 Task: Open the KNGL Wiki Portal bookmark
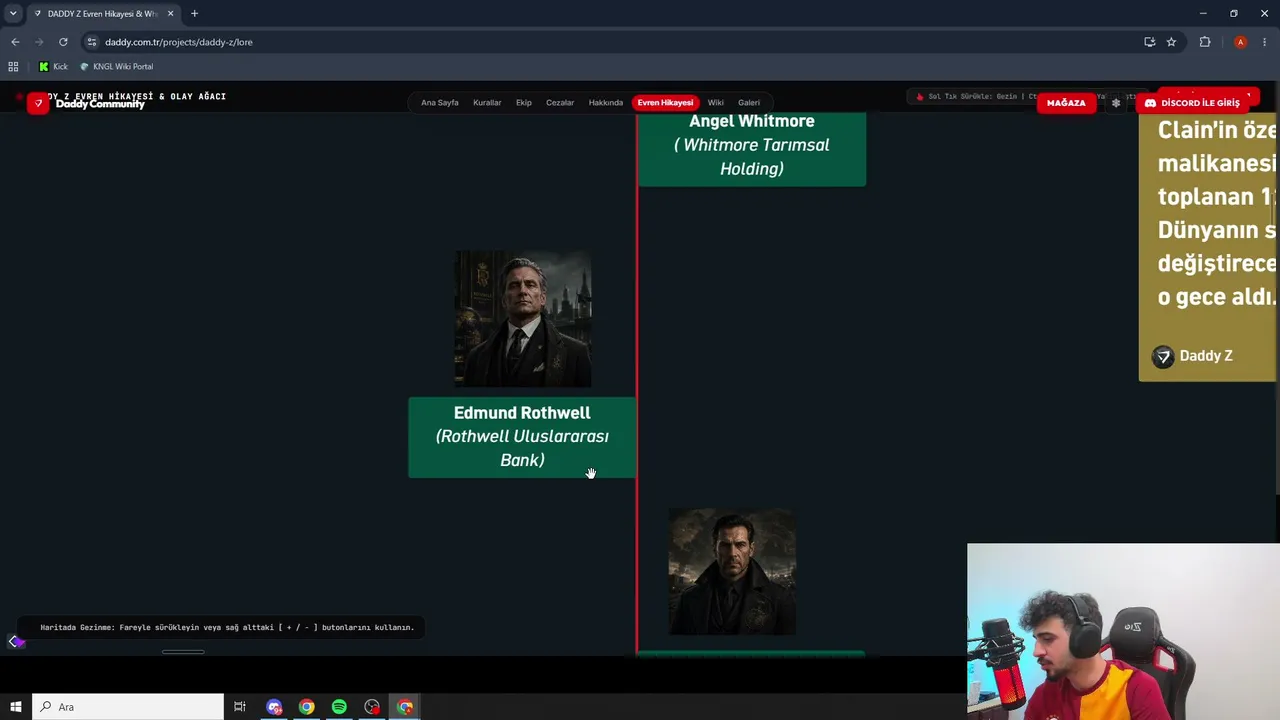(117, 67)
